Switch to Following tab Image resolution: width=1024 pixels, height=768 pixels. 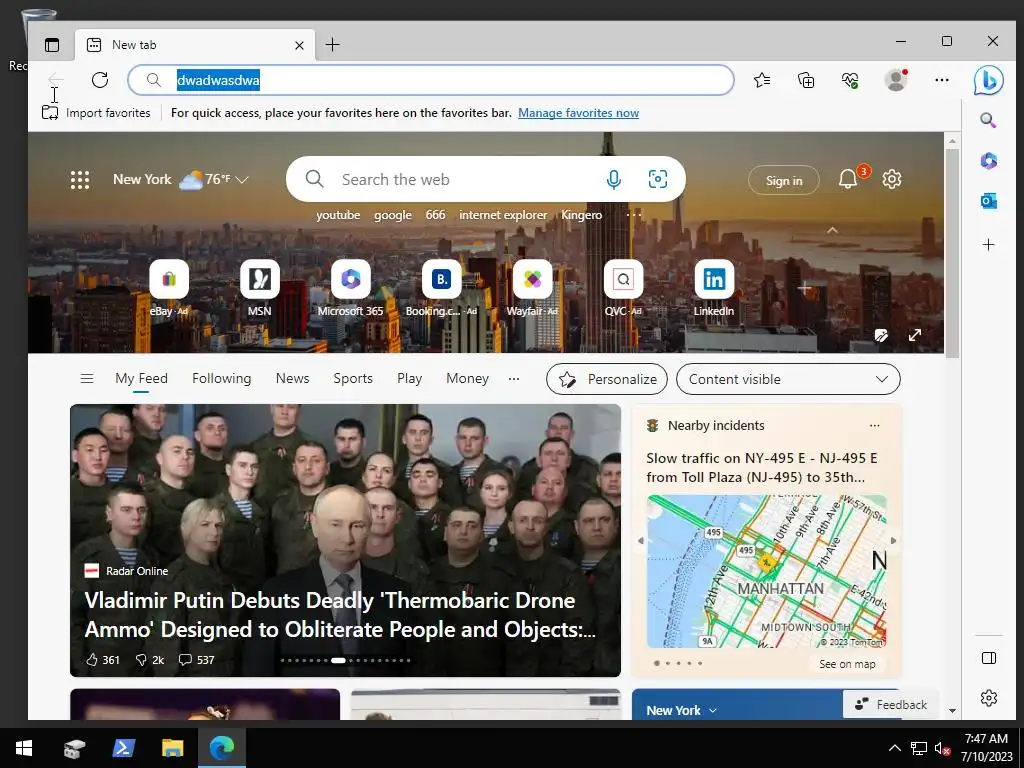pyautogui.click(x=221, y=378)
